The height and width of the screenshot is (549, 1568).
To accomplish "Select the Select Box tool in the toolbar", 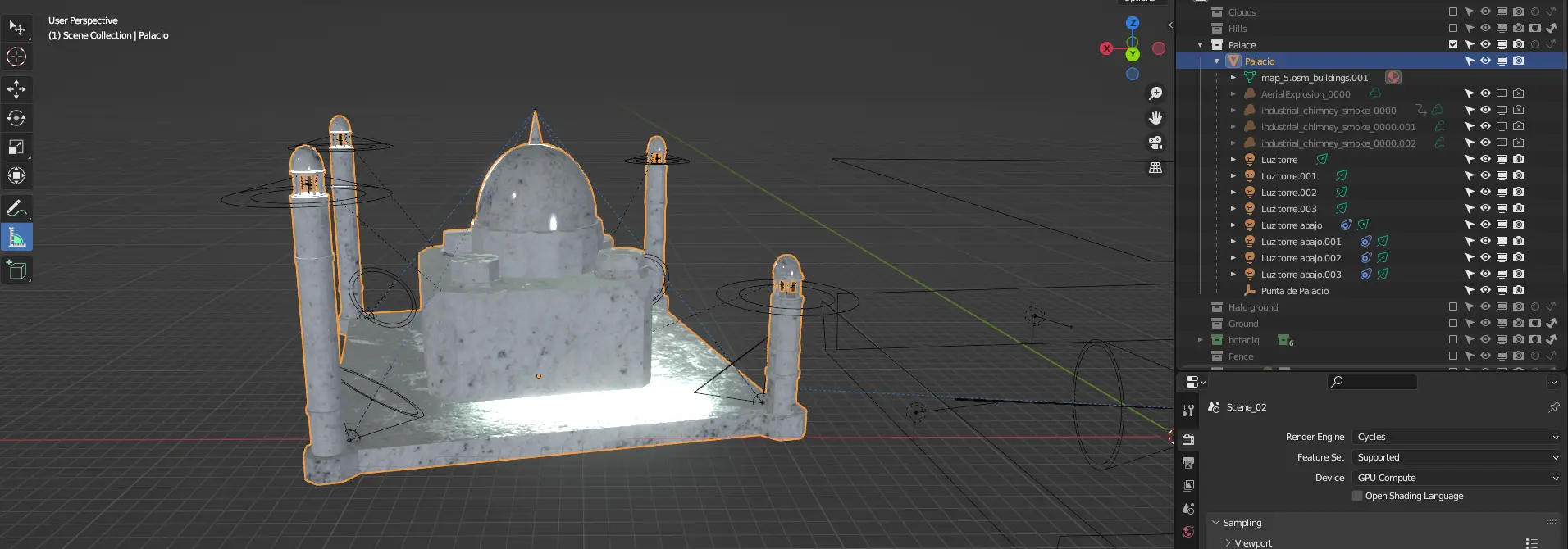I will pyautogui.click(x=16, y=28).
